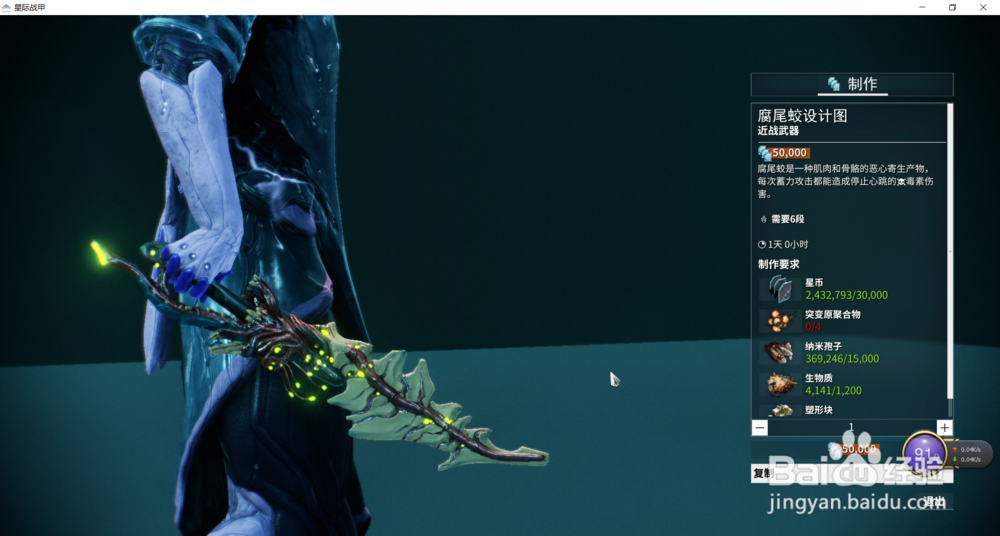Click the clock icon beside 1天 0小时
The image size is (1000, 536).
(762, 244)
